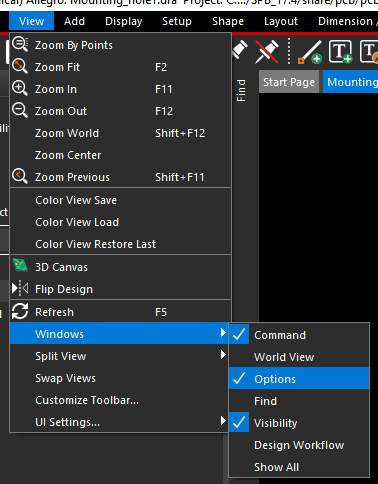
Task: Click the Zoom In plus magnifier icon
Action: point(20,89)
